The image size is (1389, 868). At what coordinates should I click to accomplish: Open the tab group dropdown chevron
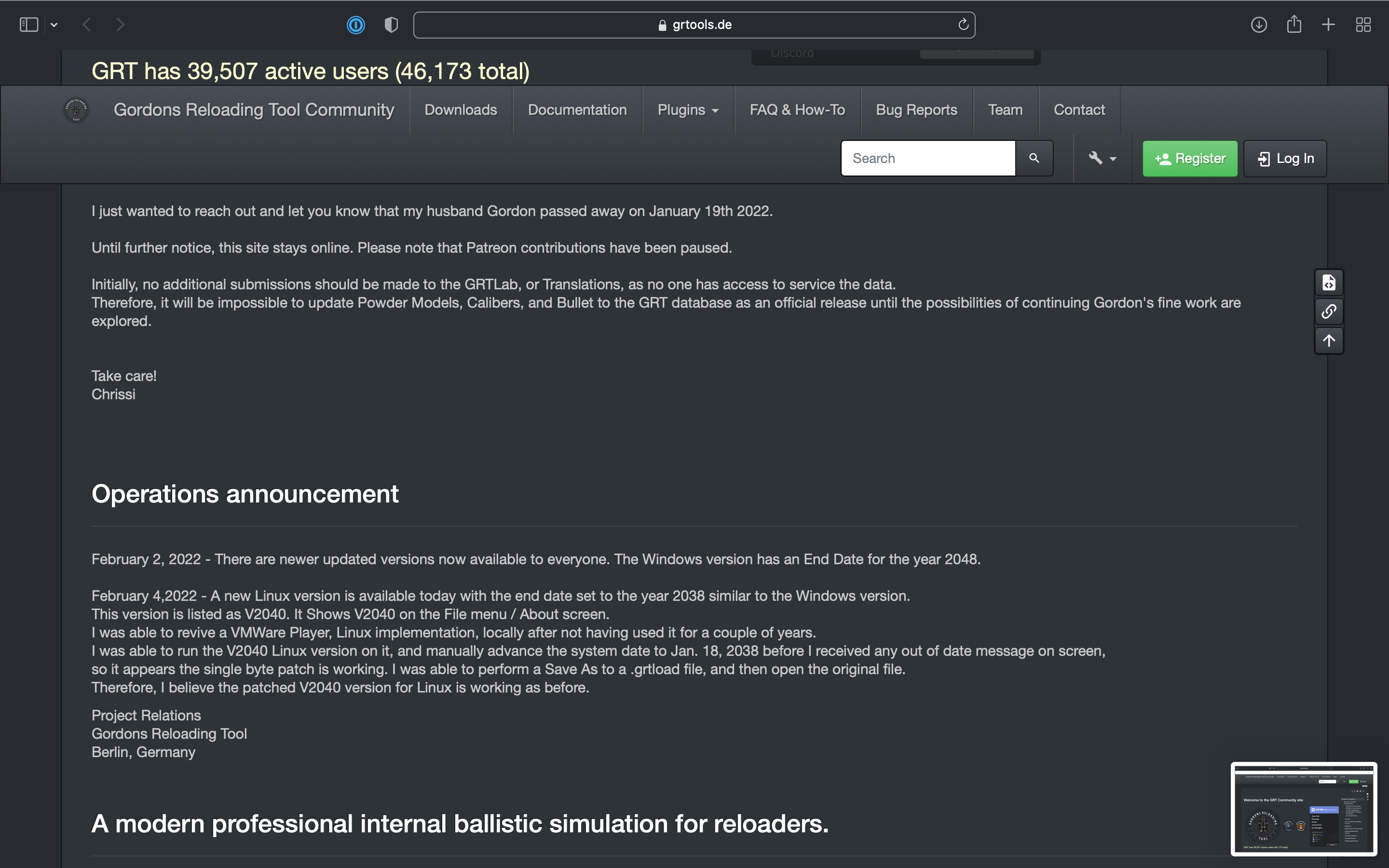54,25
